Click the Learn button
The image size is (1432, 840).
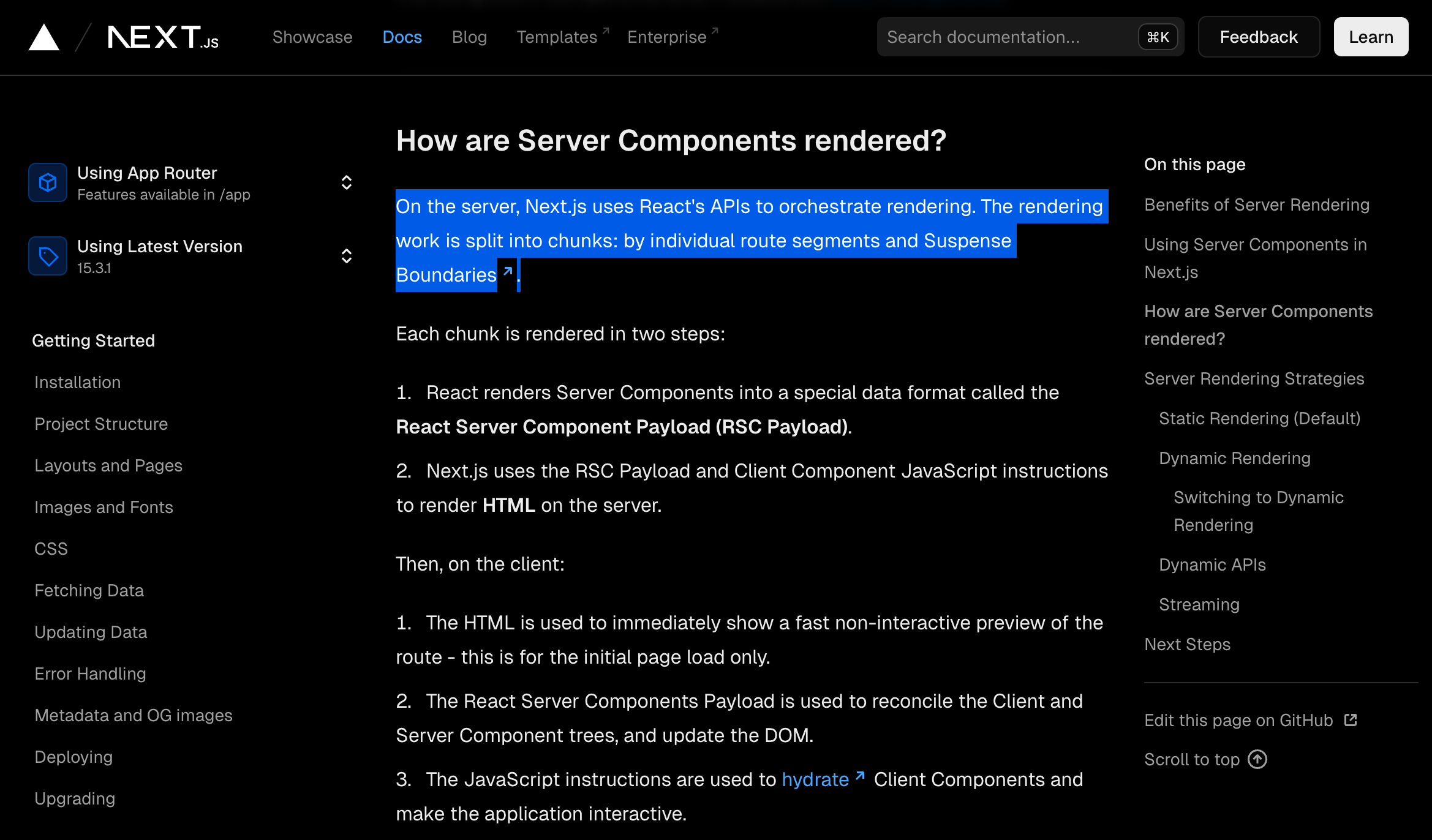pos(1371,37)
